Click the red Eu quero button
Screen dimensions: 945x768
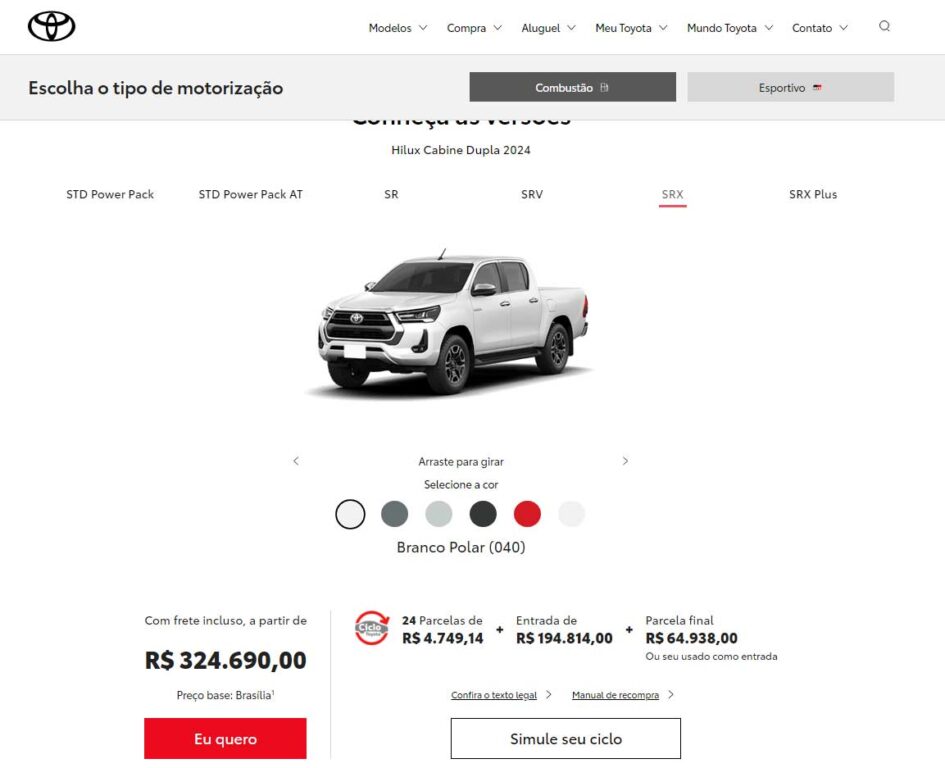tap(225, 738)
